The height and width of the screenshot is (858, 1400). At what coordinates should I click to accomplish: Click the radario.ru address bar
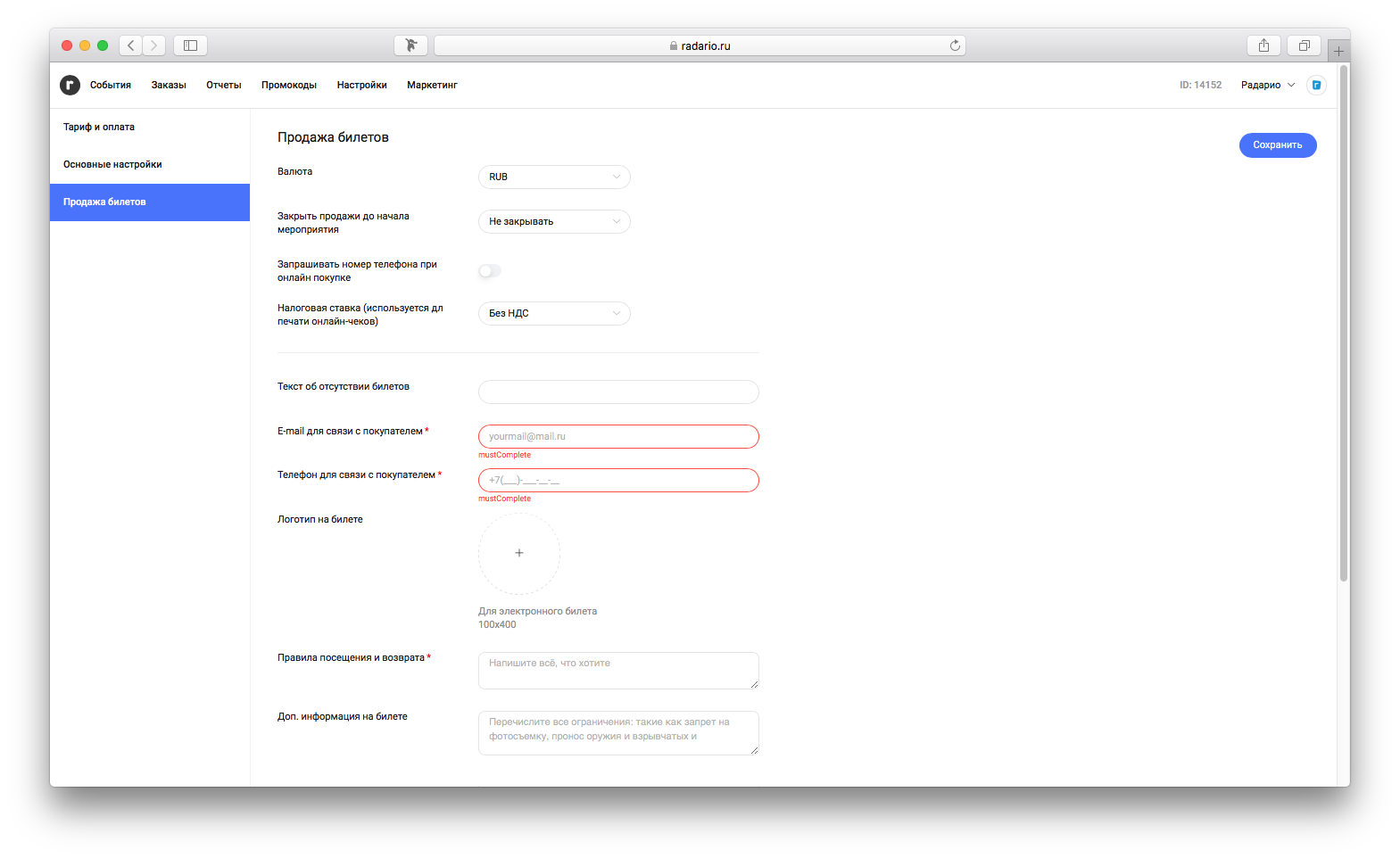[x=700, y=45]
